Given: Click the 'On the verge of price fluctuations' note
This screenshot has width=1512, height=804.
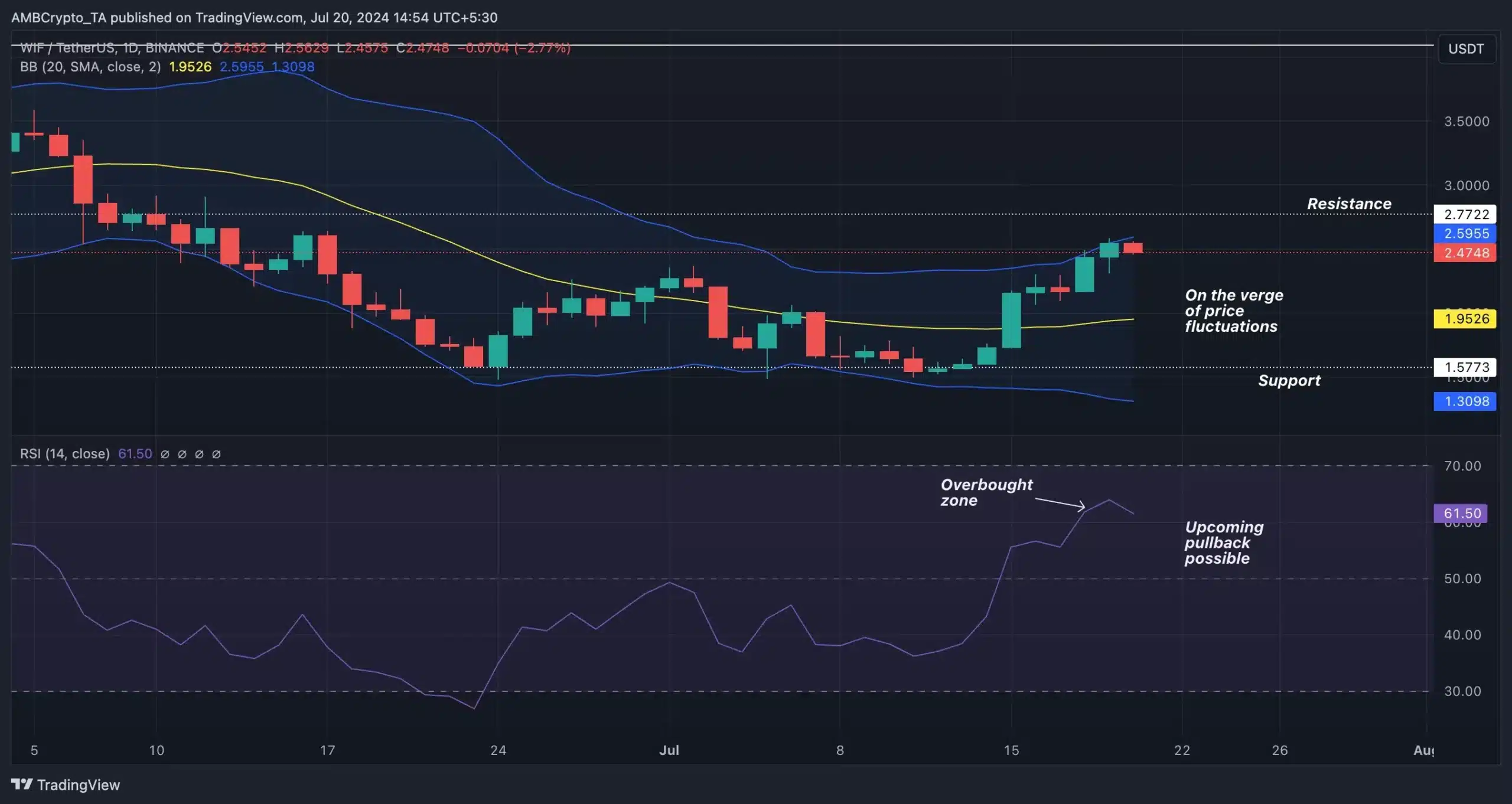Looking at the screenshot, I should pyautogui.click(x=1234, y=311).
